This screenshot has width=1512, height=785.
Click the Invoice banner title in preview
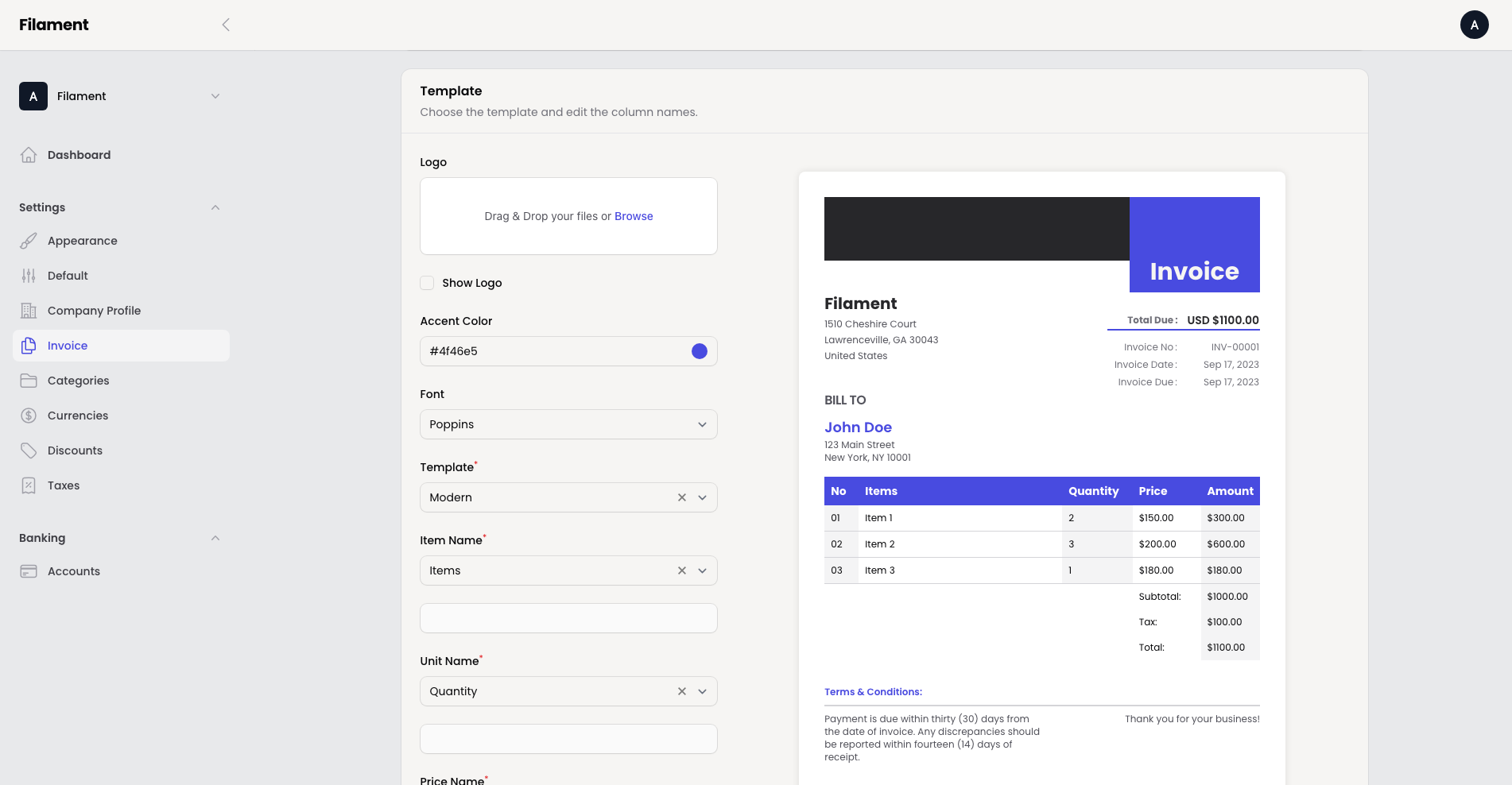1194,272
